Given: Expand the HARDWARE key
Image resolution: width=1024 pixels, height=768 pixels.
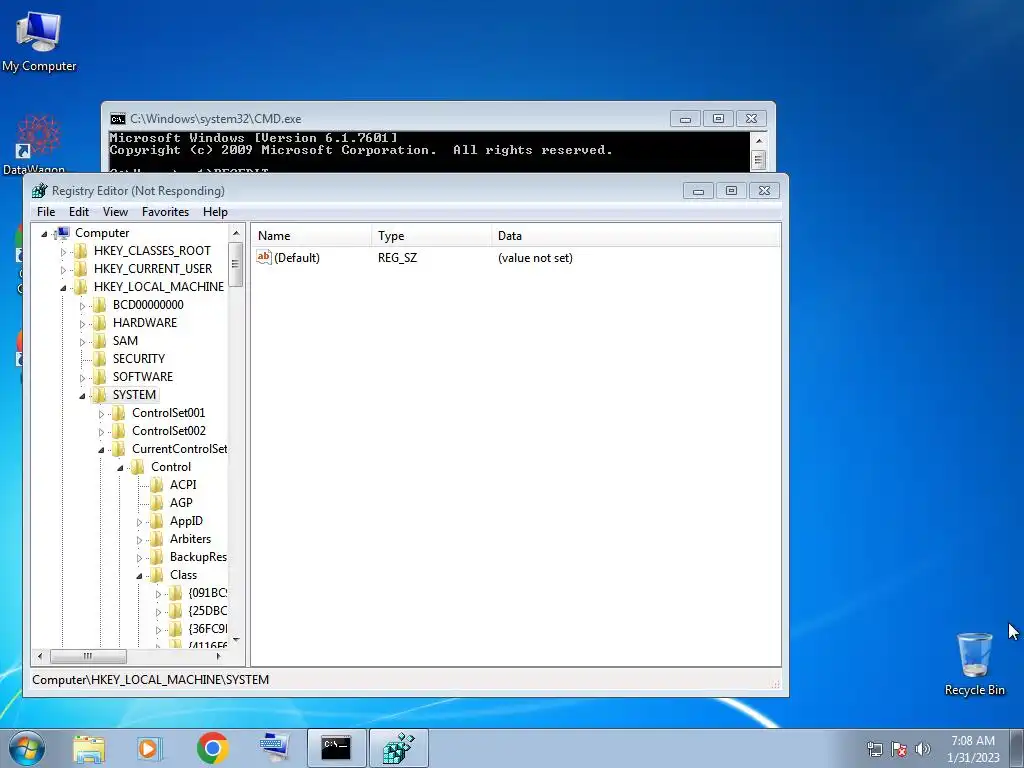Looking at the screenshot, I should point(82,324).
